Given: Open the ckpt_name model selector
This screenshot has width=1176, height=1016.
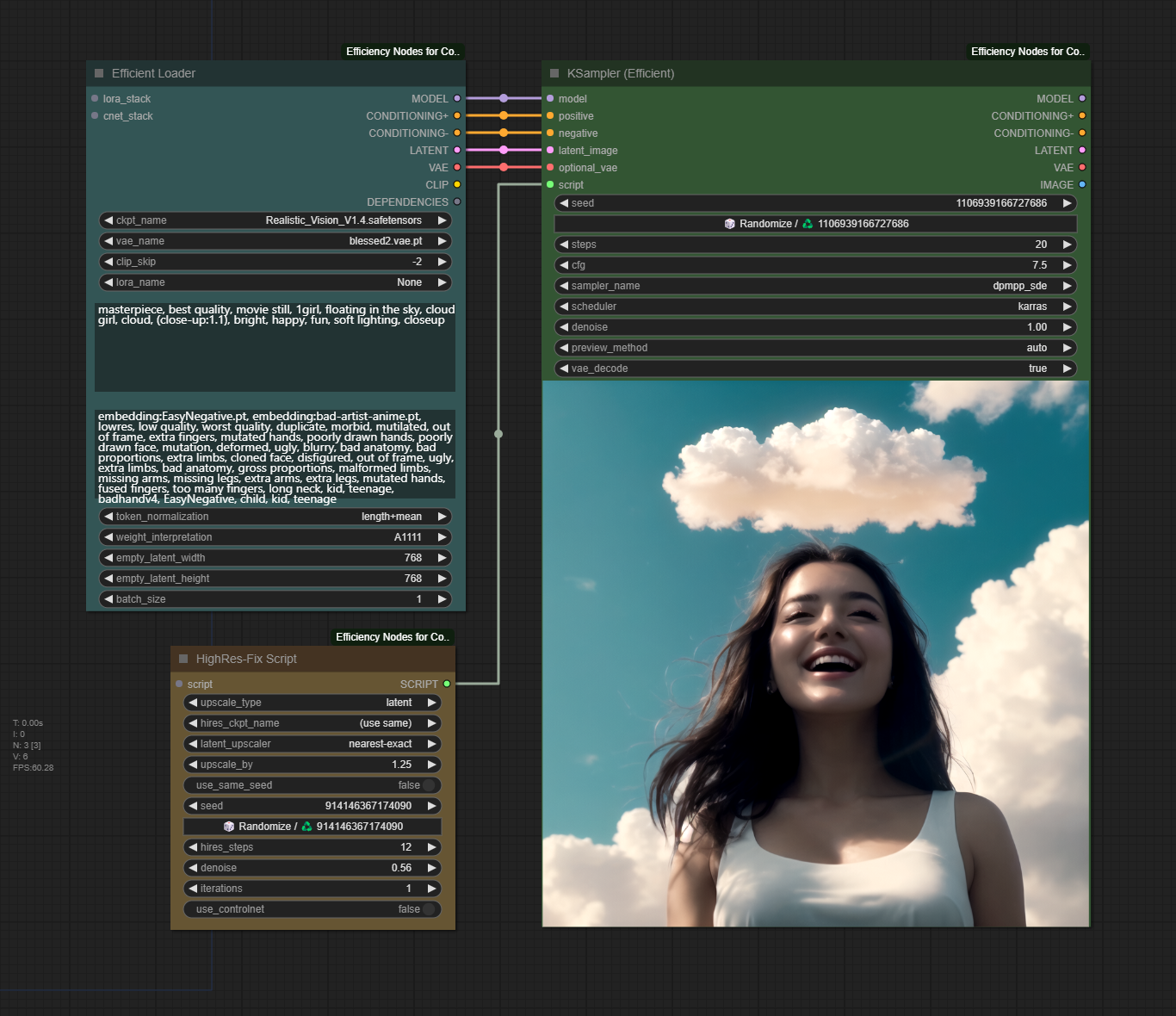Looking at the screenshot, I should 275,220.
